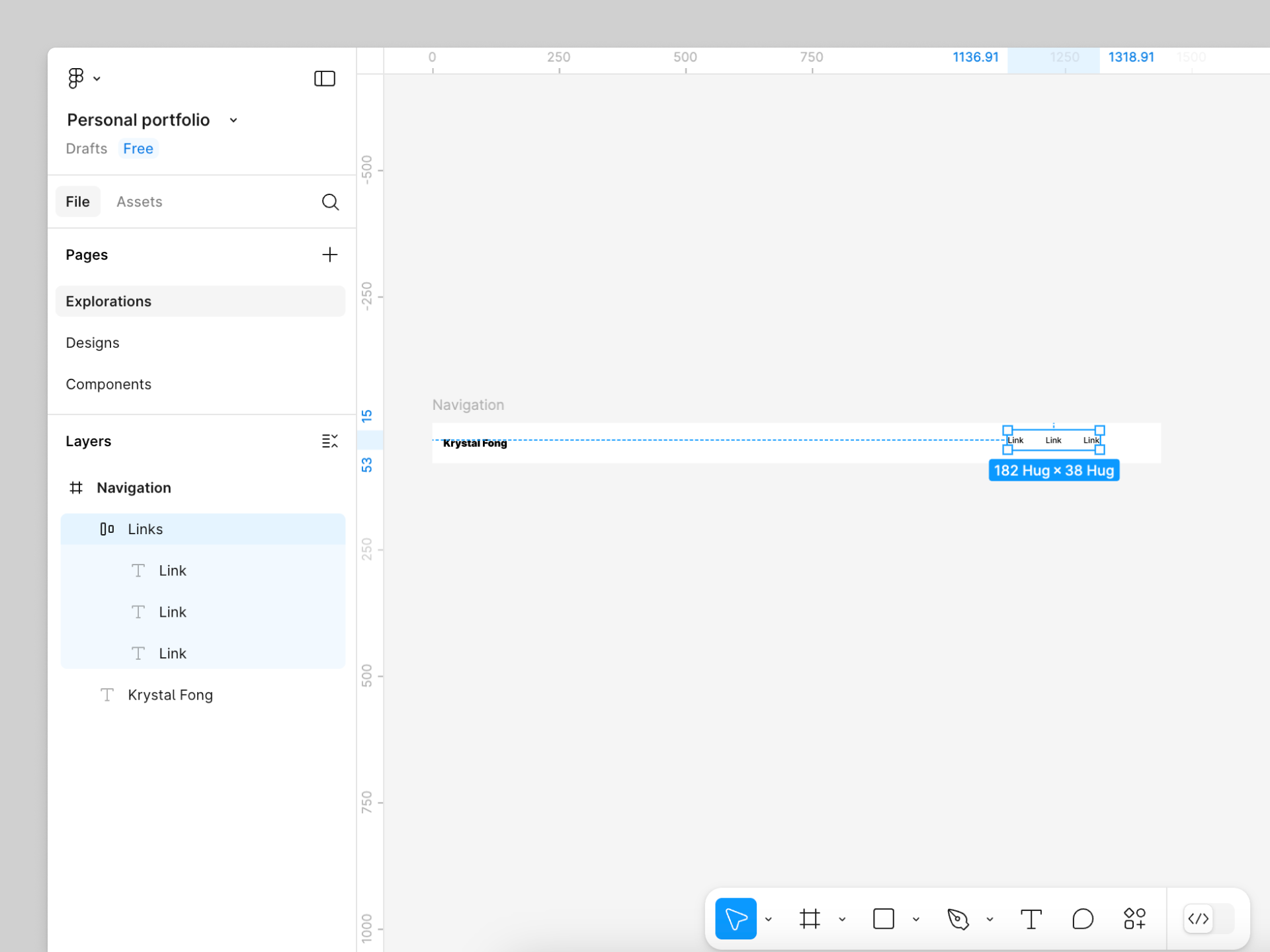Collapse all layers icon
This screenshot has width=1270, height=952.
[x=329, y=441]
